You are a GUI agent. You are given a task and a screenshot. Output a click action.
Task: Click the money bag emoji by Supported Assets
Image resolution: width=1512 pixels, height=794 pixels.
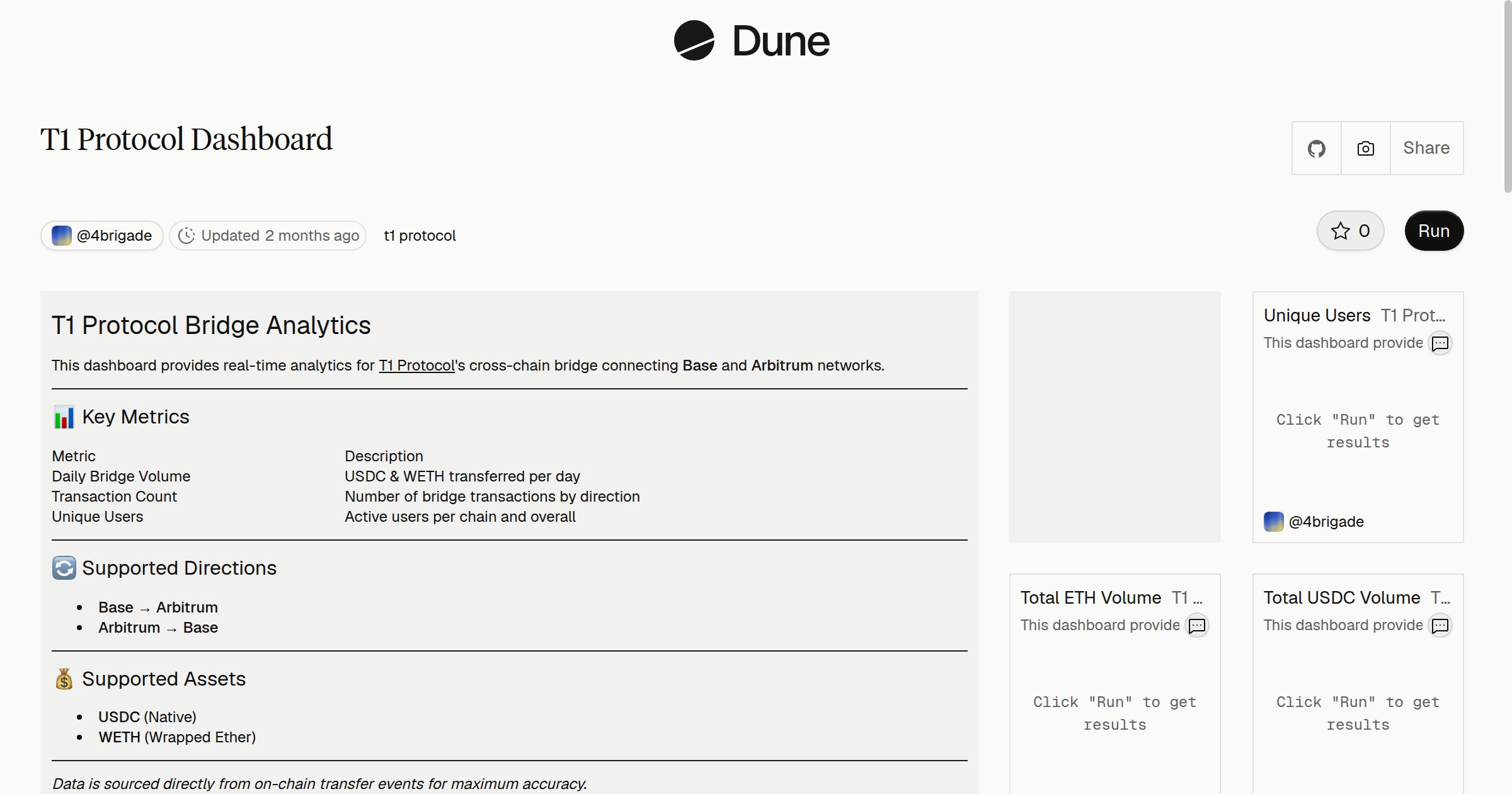(64, 679)
